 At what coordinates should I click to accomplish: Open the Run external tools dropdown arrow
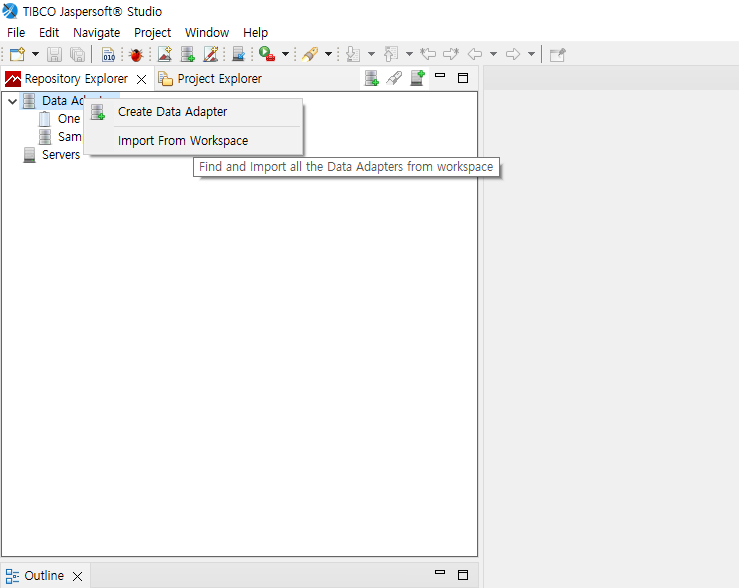coord(285,54)
